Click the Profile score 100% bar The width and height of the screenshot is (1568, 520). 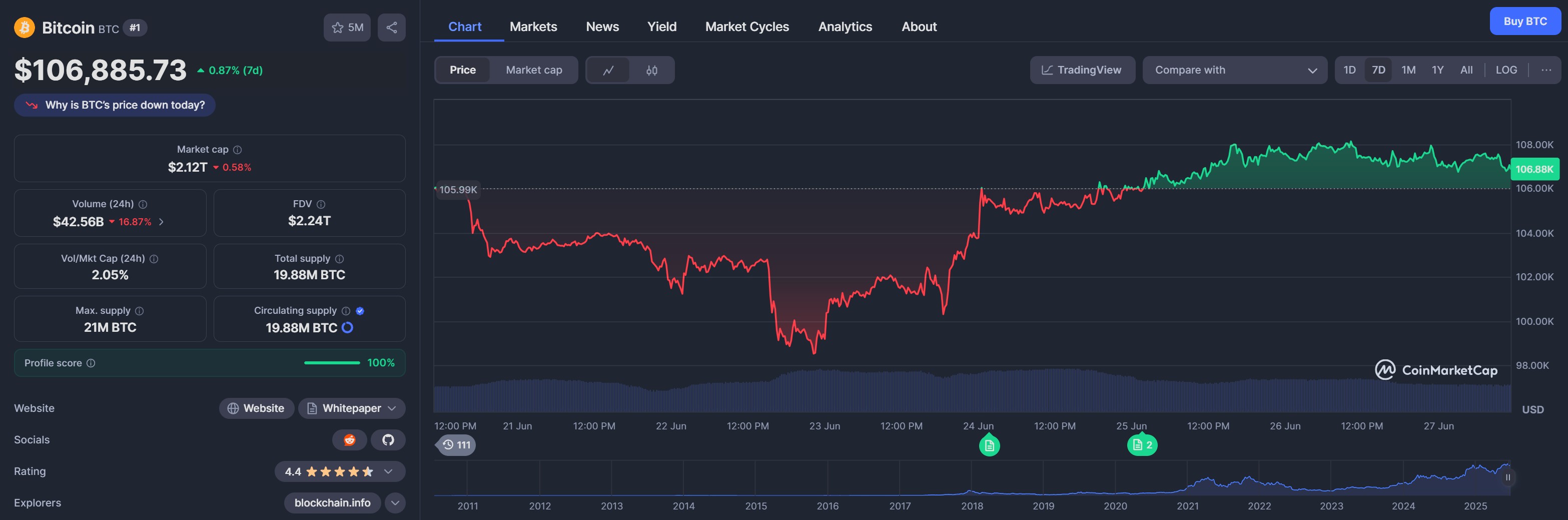coord(210,363)
